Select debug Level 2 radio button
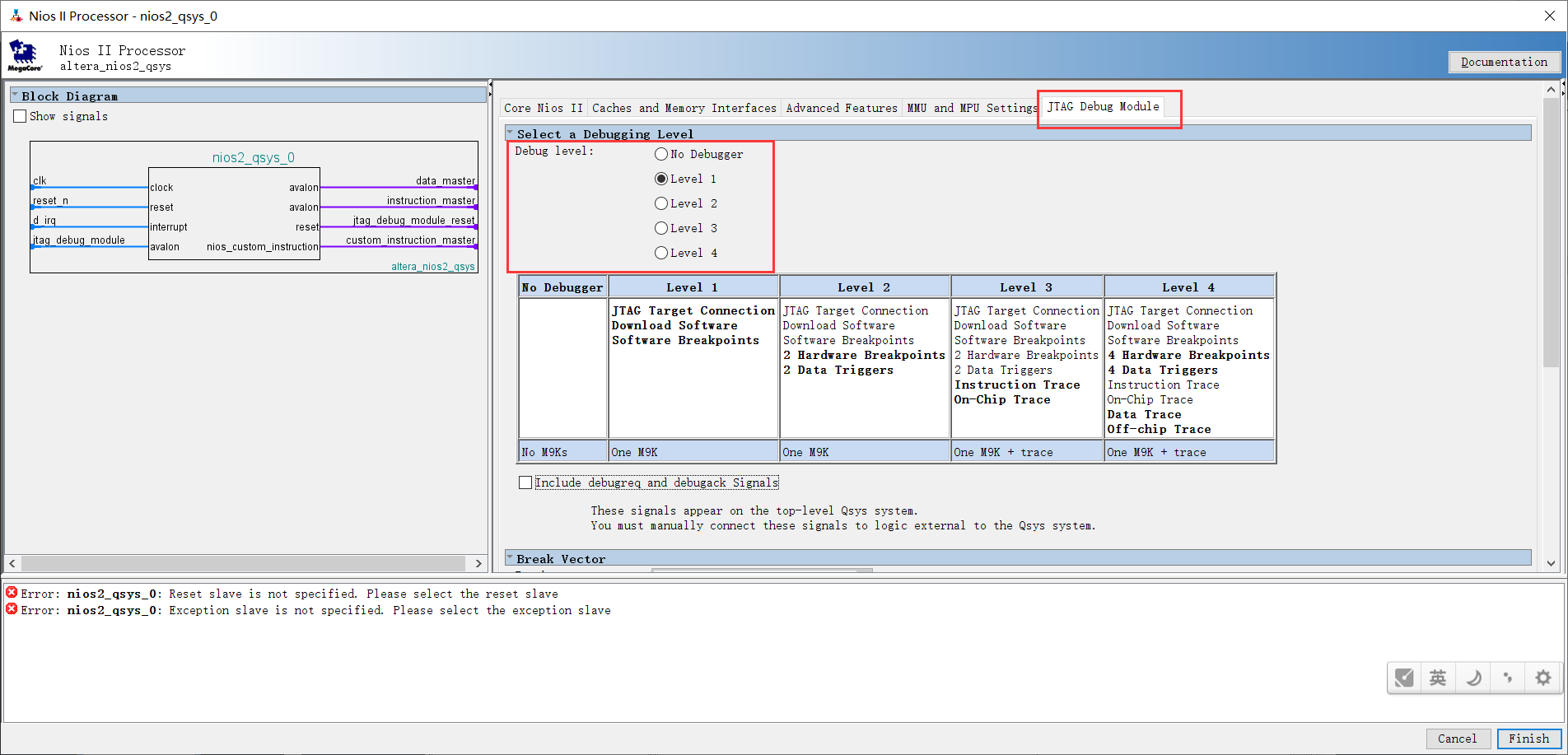The height and width of the screenshot is (755, 1568). pos(661,203)
